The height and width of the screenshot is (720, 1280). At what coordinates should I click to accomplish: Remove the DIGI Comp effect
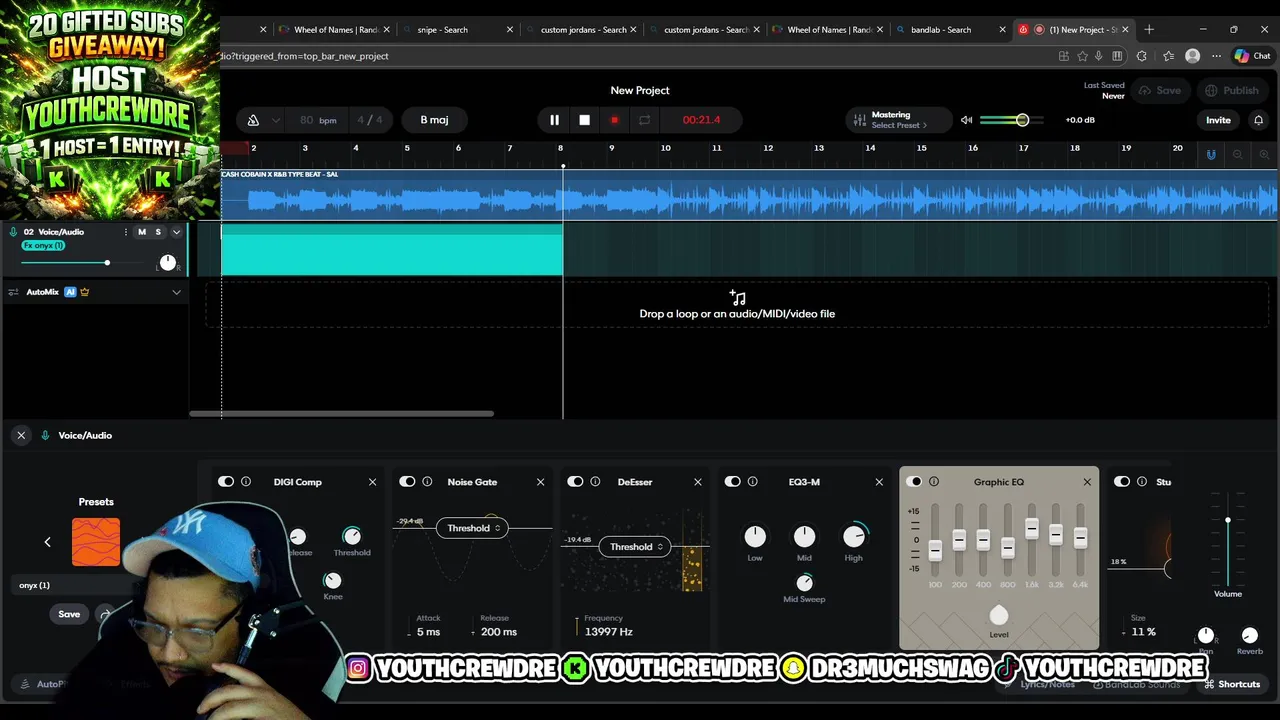372,482
